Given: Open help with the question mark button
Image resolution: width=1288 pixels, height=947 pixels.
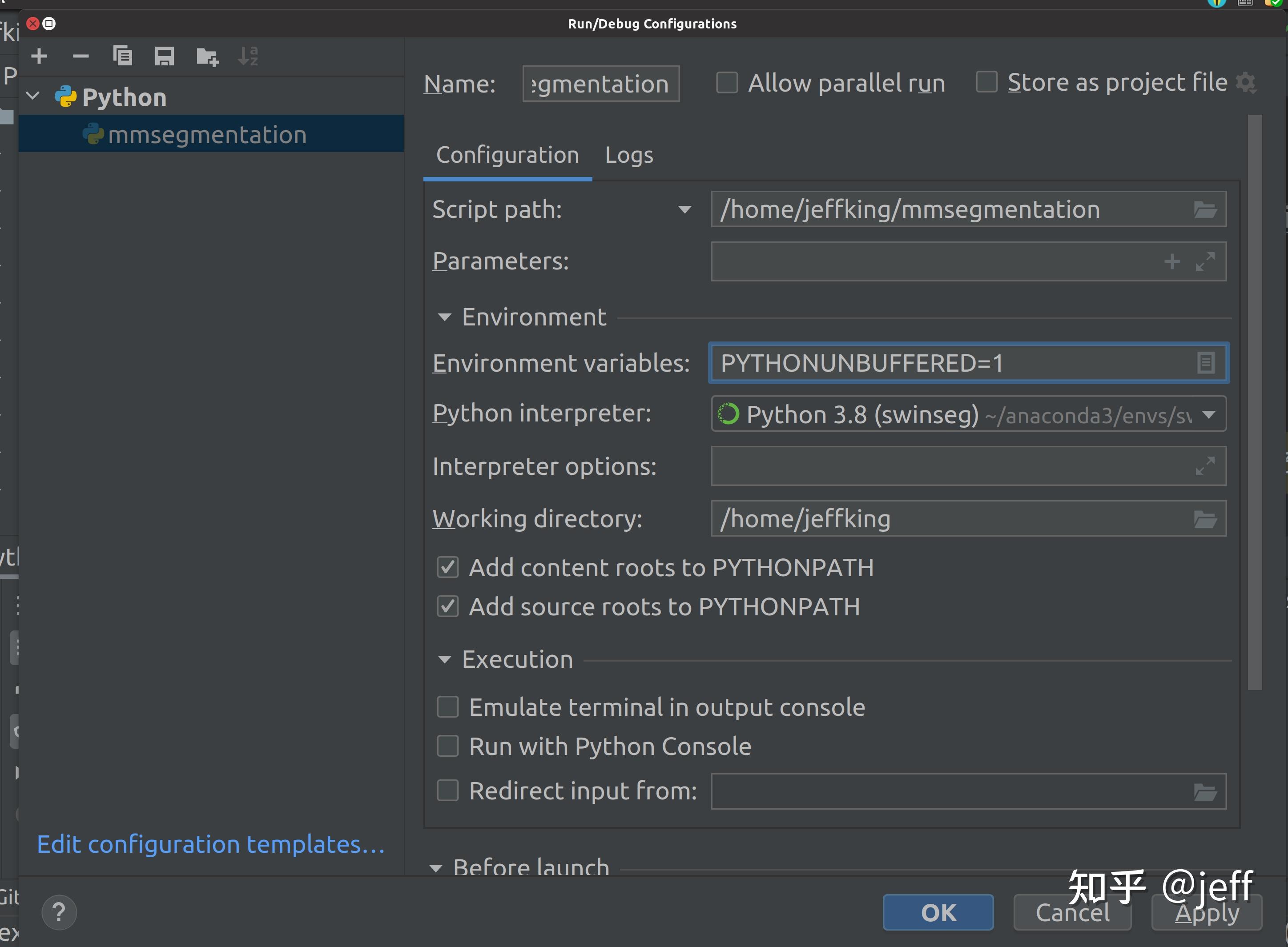Looking at the screenshot, I should [59, 912].
